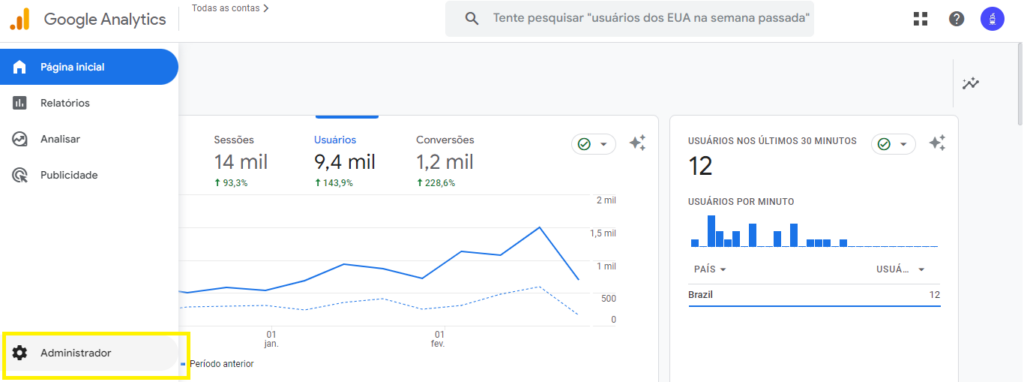The width and height of the screenshot is (1024, 382).
Task: Click the search magnifier icon
Action: pos(472,18)
